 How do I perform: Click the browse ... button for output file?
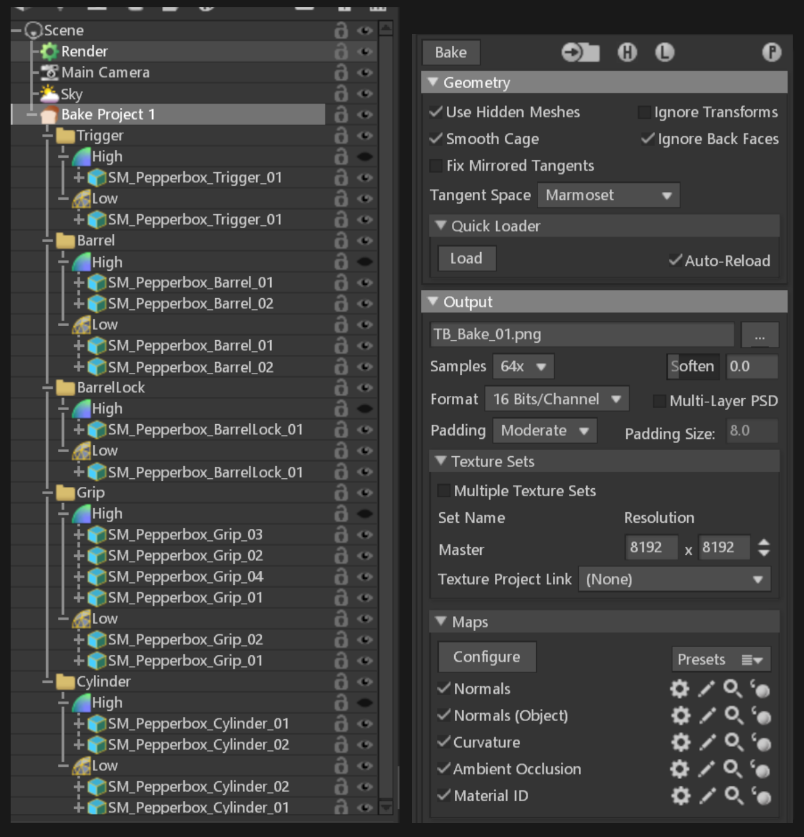pyautogui.click(x=760, y=335)
